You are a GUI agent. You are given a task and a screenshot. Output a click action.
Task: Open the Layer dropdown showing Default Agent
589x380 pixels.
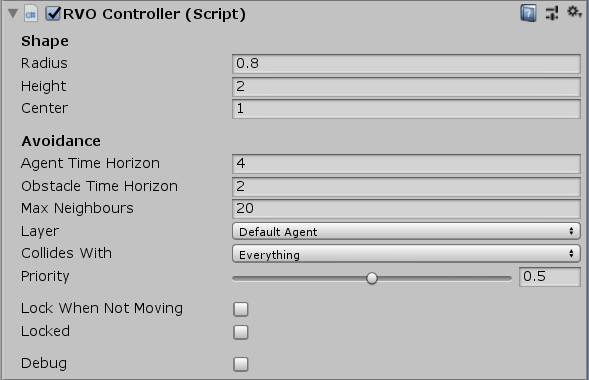point(406,231)
